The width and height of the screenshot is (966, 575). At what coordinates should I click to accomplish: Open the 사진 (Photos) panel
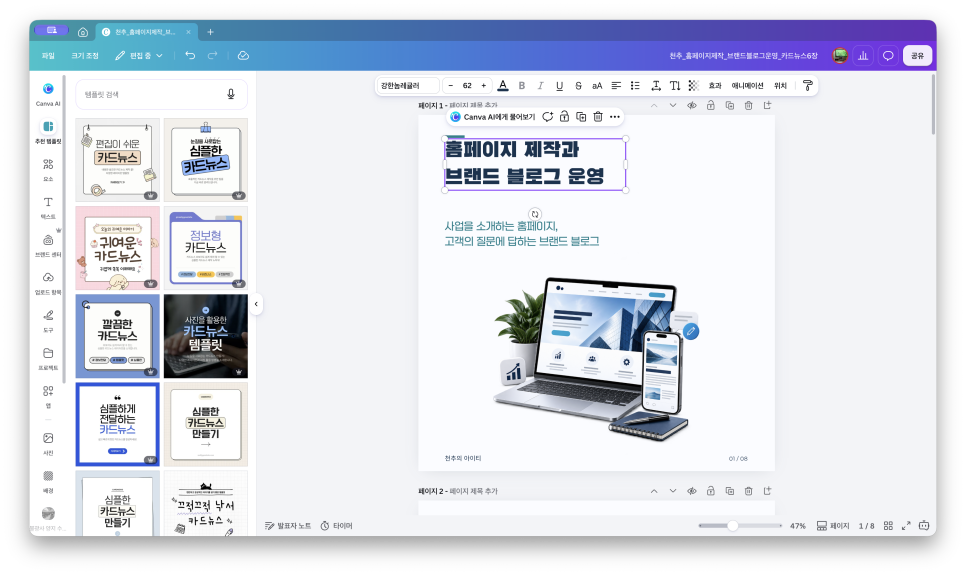[x=48, y=442]
